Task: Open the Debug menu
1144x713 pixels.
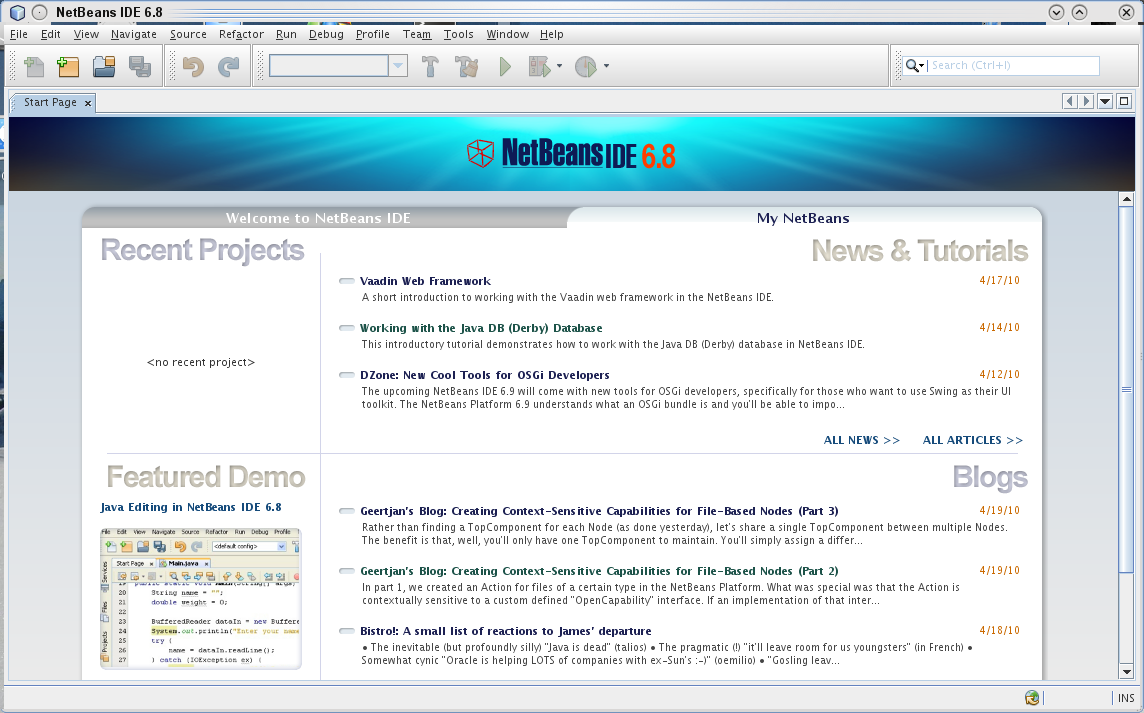Action: (x=326, y=34)
